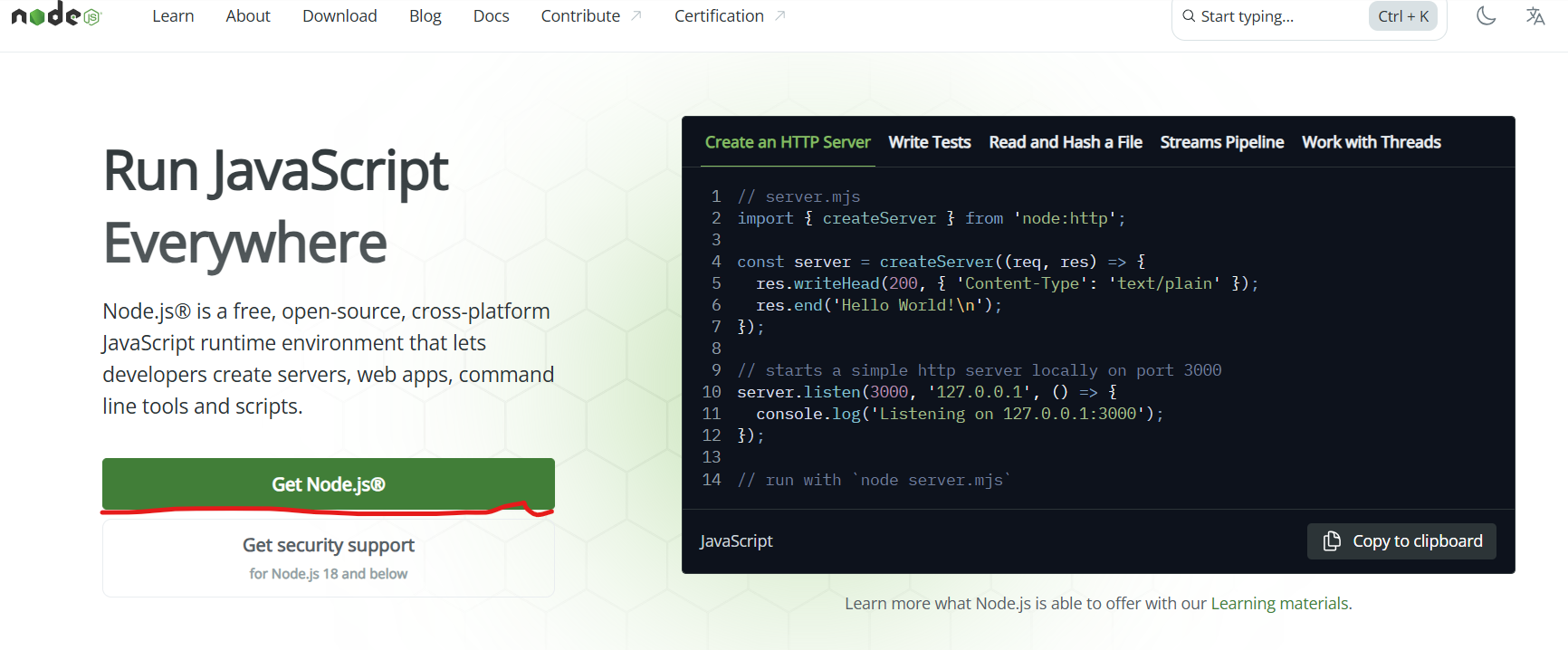Click the console.log('Listening on line
This screenshot has height=650, width=1568.
pos(960,414)
